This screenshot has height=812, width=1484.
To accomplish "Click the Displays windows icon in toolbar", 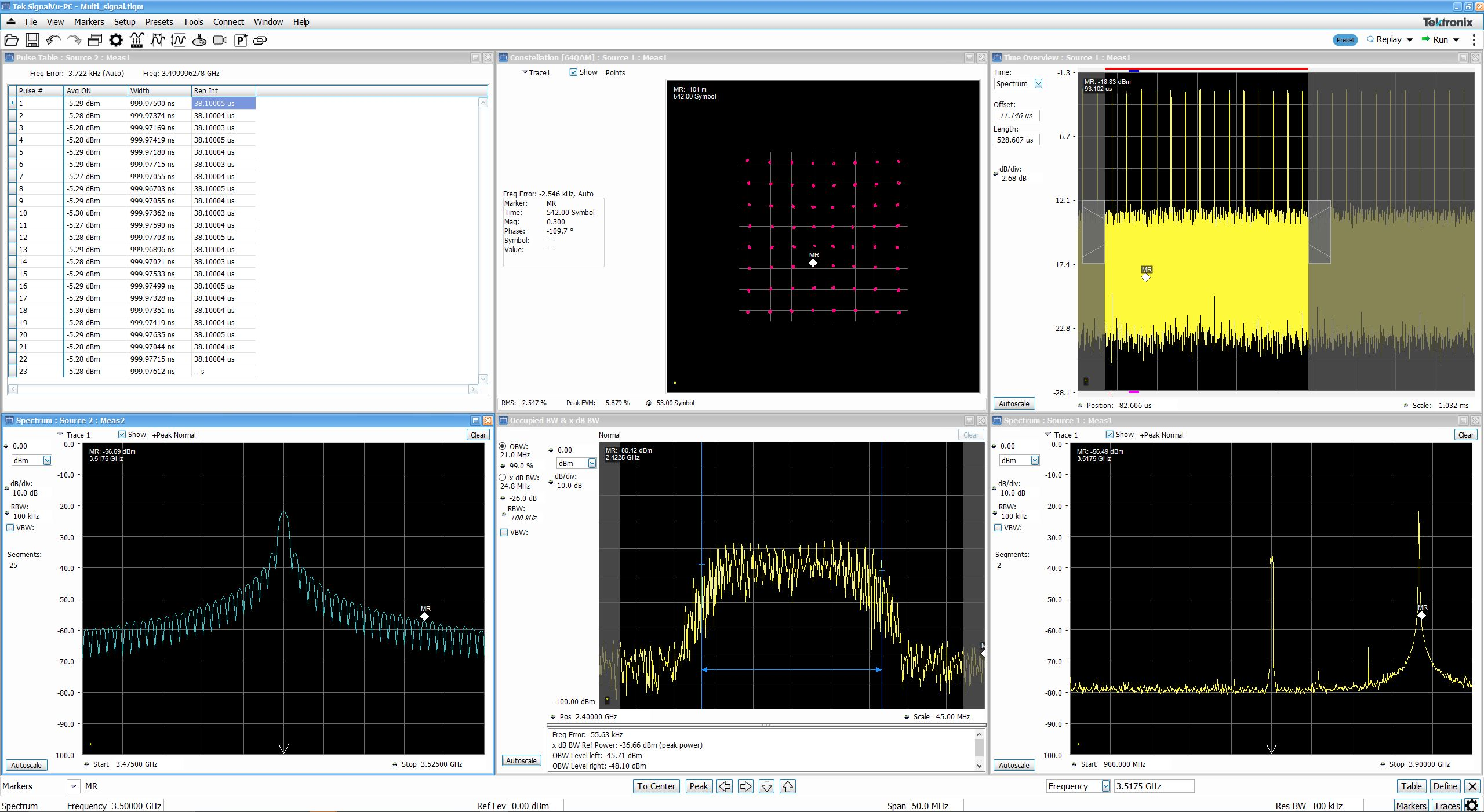I will tap(95, 40).
